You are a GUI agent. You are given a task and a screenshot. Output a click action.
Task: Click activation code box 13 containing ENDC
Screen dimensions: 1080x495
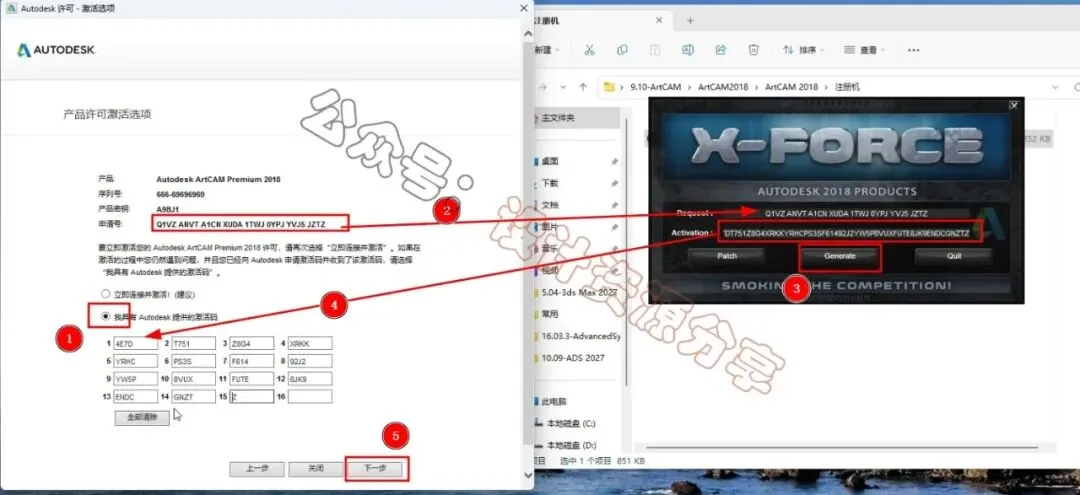coord(136,397)
